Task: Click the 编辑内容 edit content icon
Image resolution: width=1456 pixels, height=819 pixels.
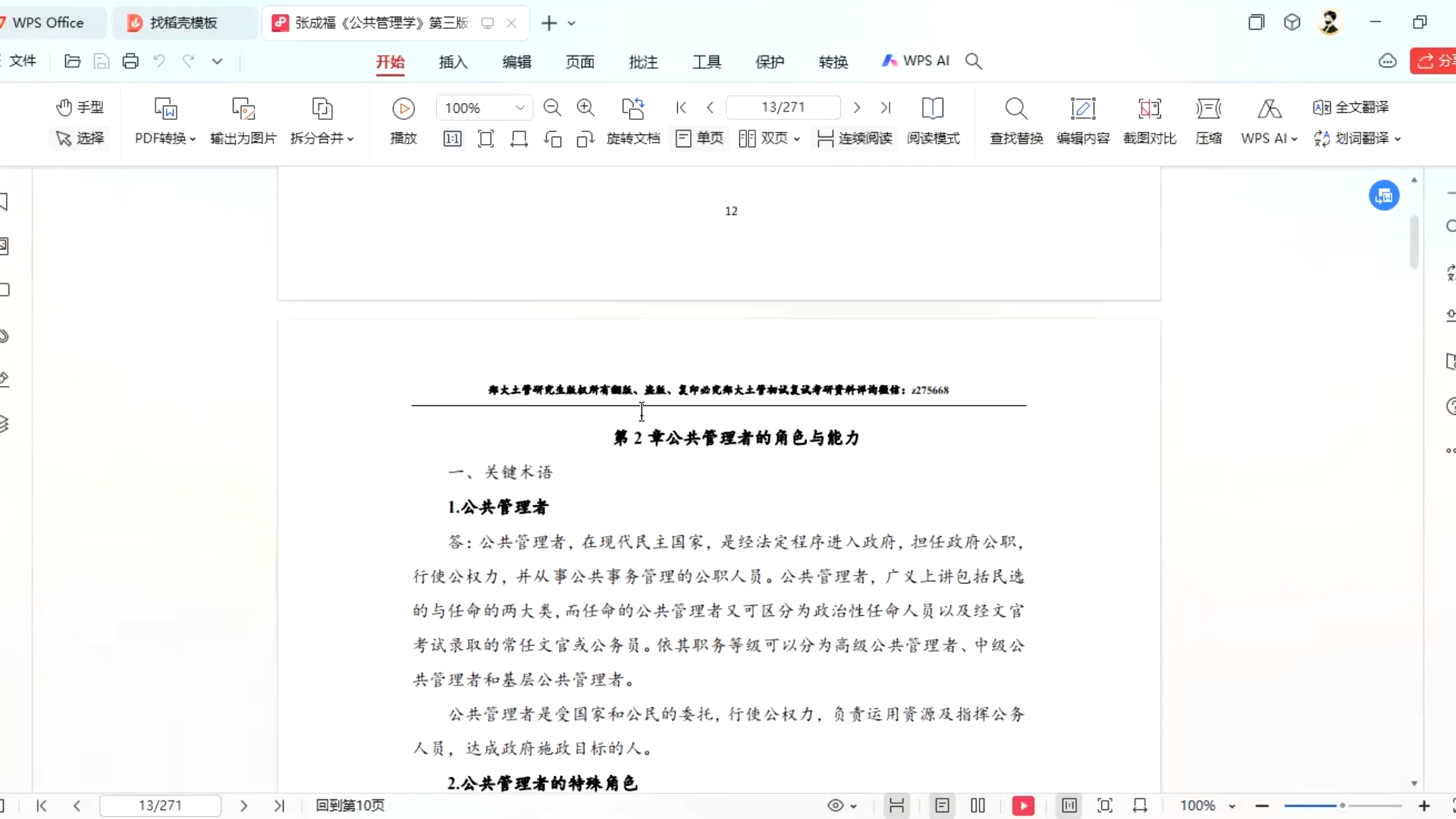Action: (1082, 121)
